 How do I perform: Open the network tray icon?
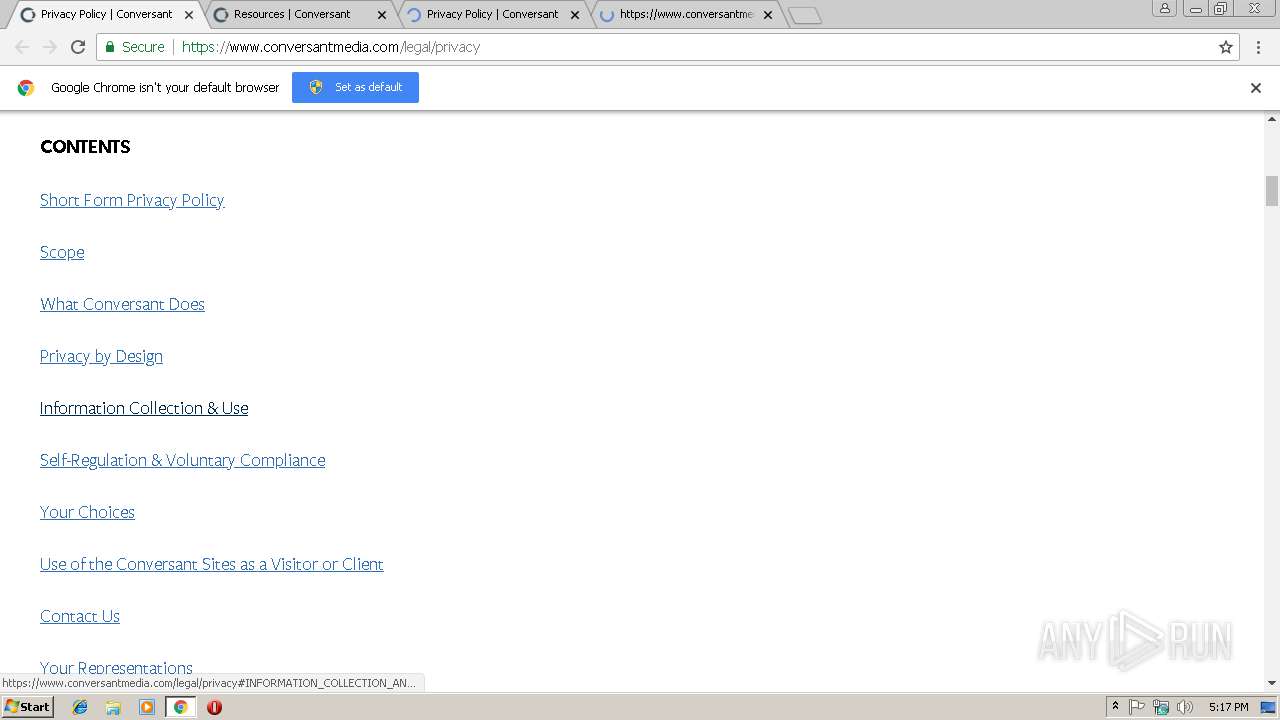pos(1161,707)
